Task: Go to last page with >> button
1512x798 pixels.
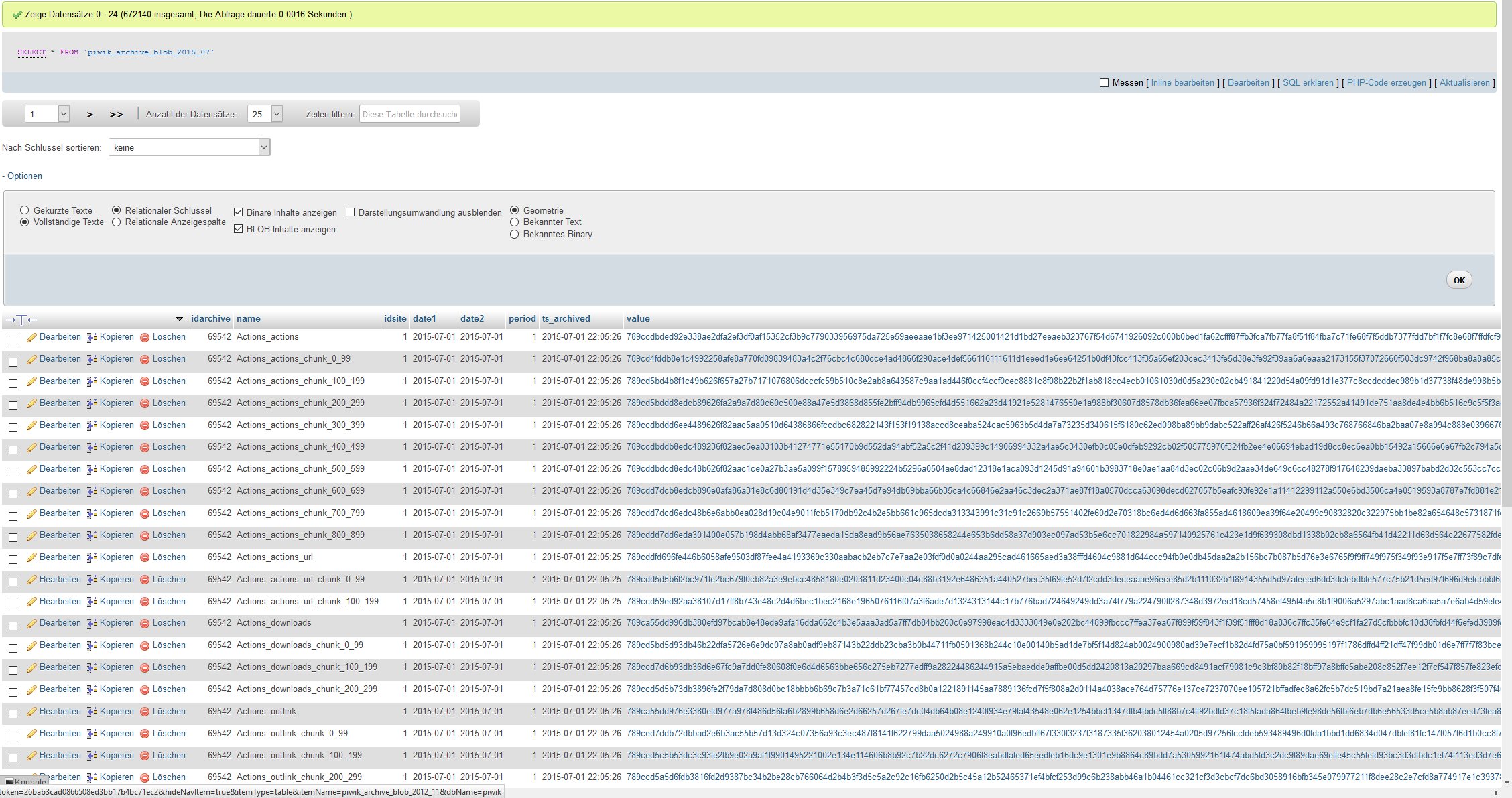Action: click(117, 115)
